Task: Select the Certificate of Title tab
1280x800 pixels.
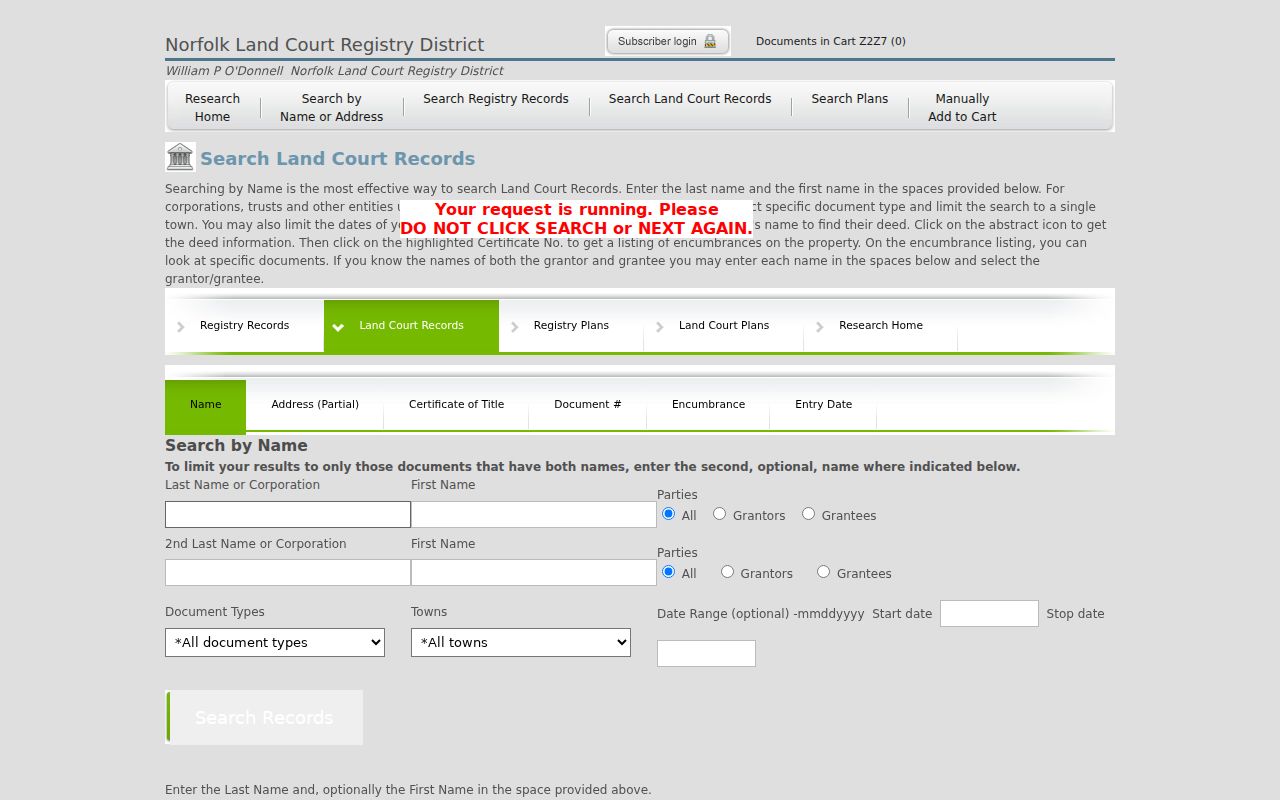Action: click(456, 405)
